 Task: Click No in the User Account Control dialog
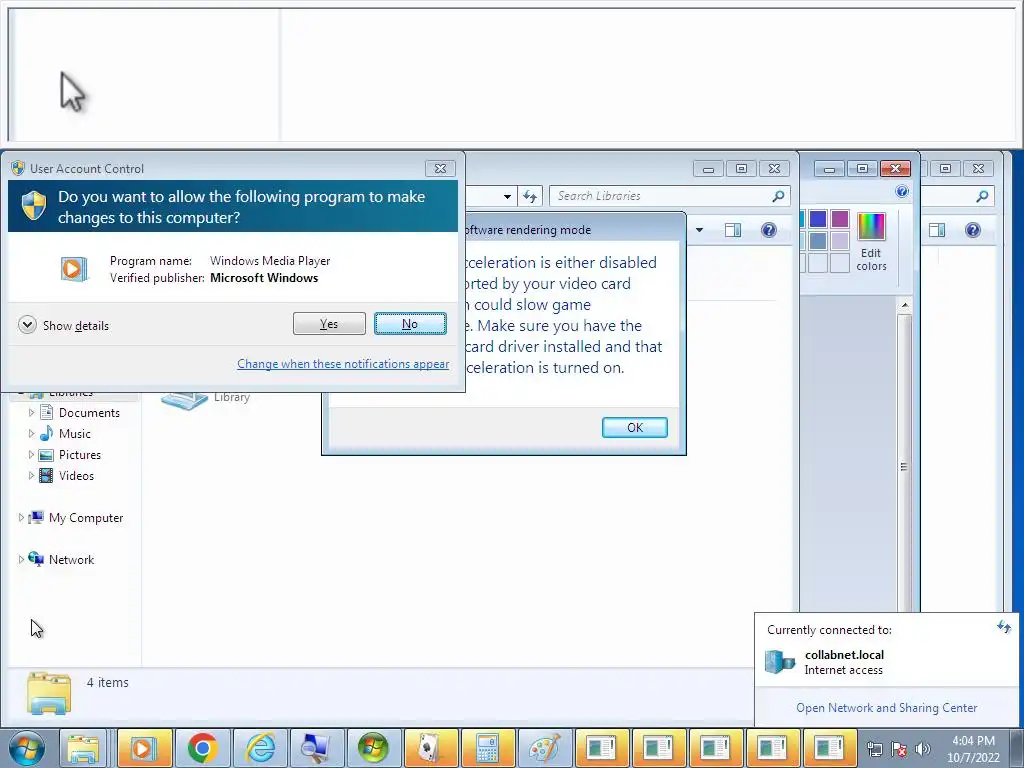pyautogui.click(x=410, y=323)
